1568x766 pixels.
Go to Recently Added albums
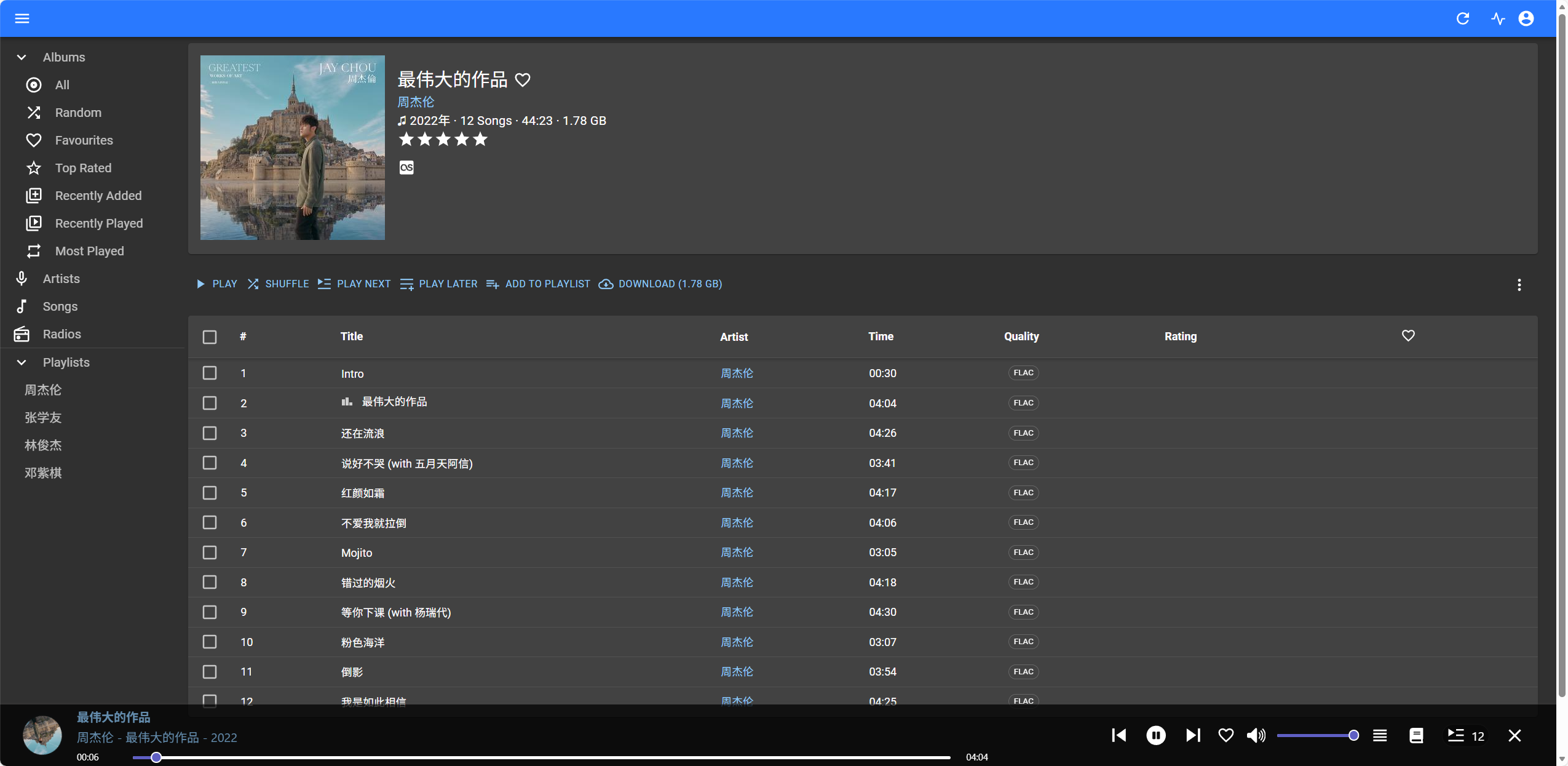(98, 196)
